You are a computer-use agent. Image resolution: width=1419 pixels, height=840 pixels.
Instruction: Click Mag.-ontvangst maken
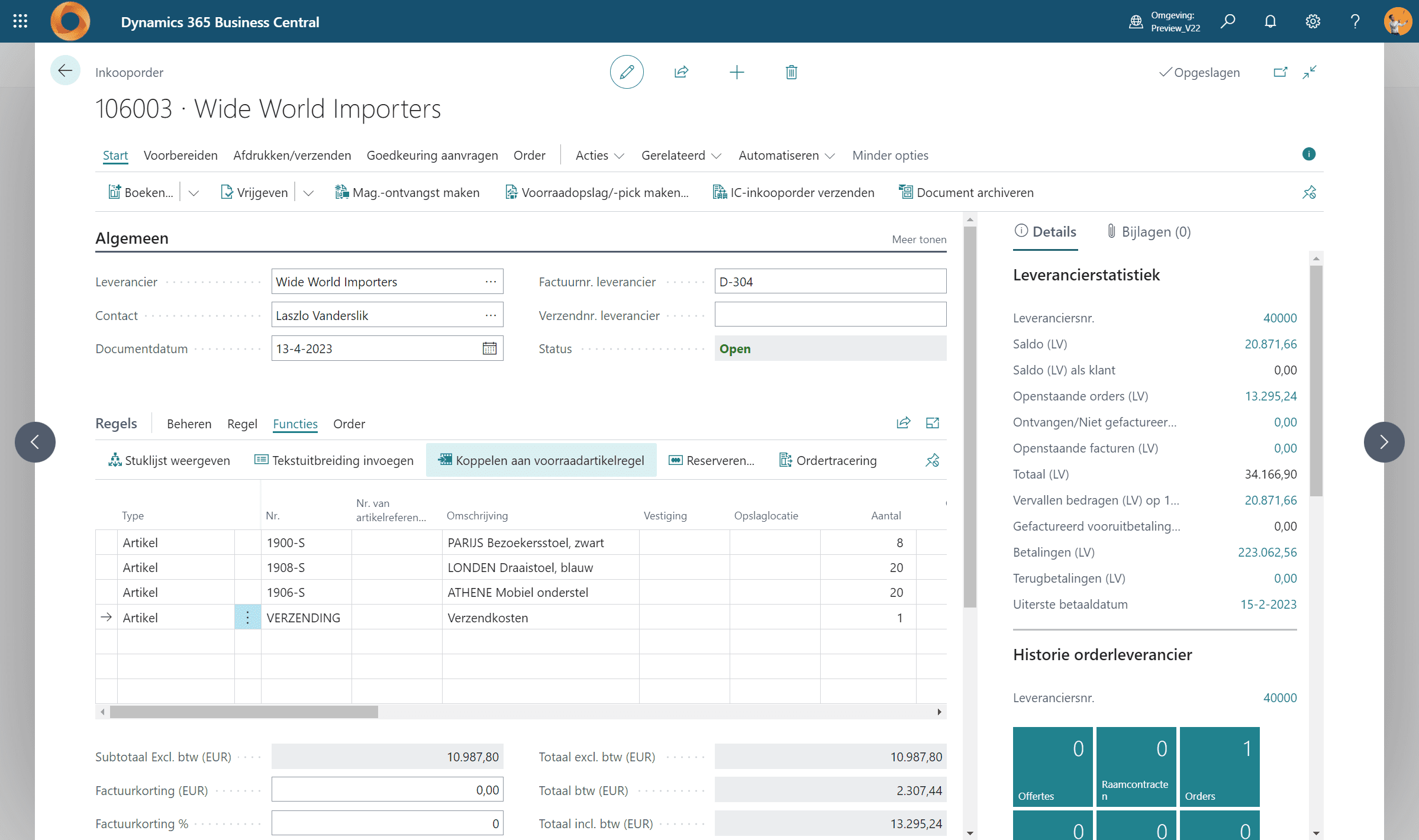407,193
